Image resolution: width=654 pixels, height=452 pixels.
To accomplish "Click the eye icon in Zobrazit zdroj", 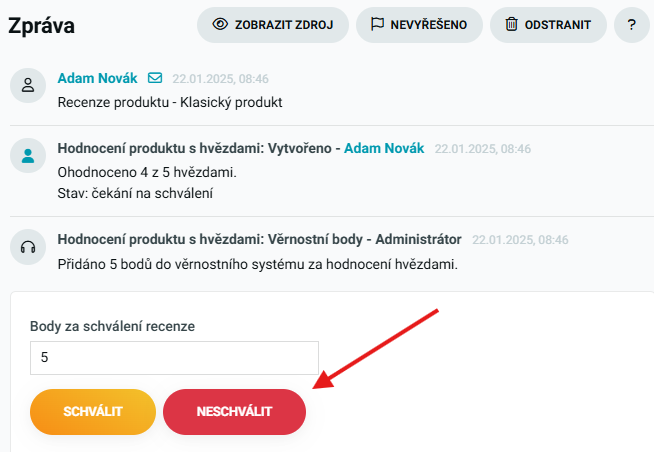I will click(x=220, y=24).
